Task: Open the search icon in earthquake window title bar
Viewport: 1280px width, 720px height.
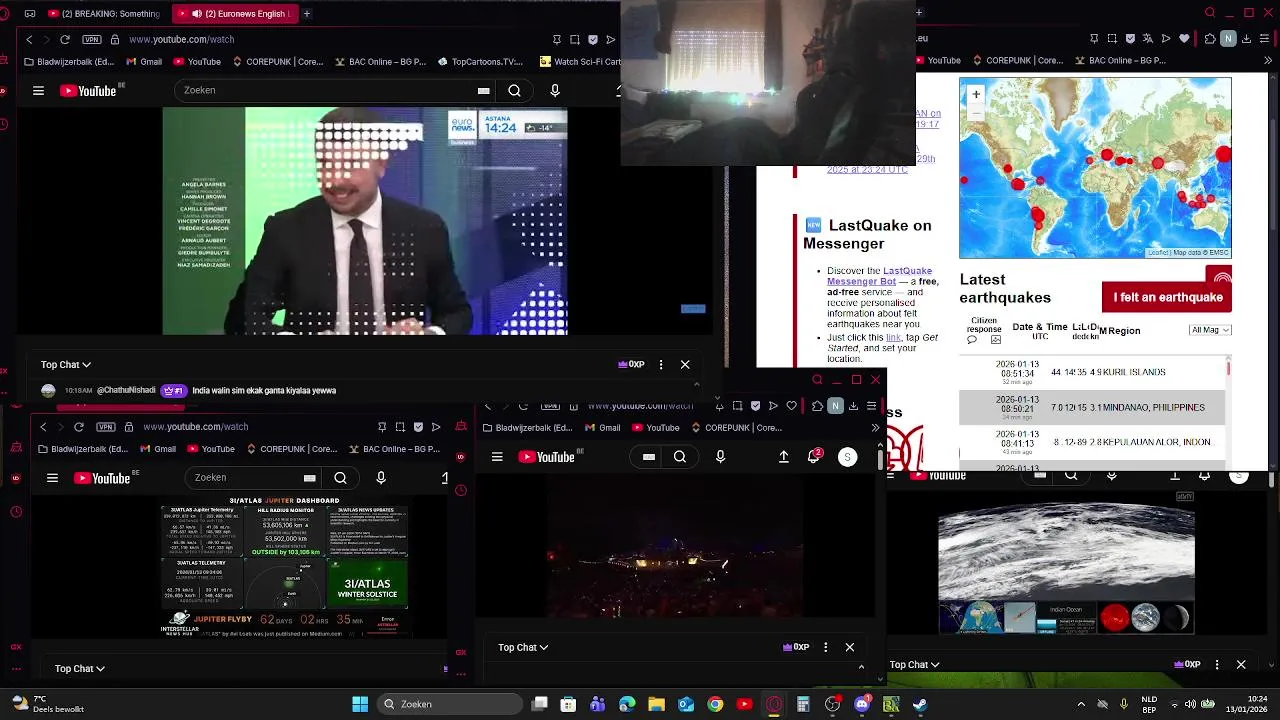Action: tap(1210, 13)
